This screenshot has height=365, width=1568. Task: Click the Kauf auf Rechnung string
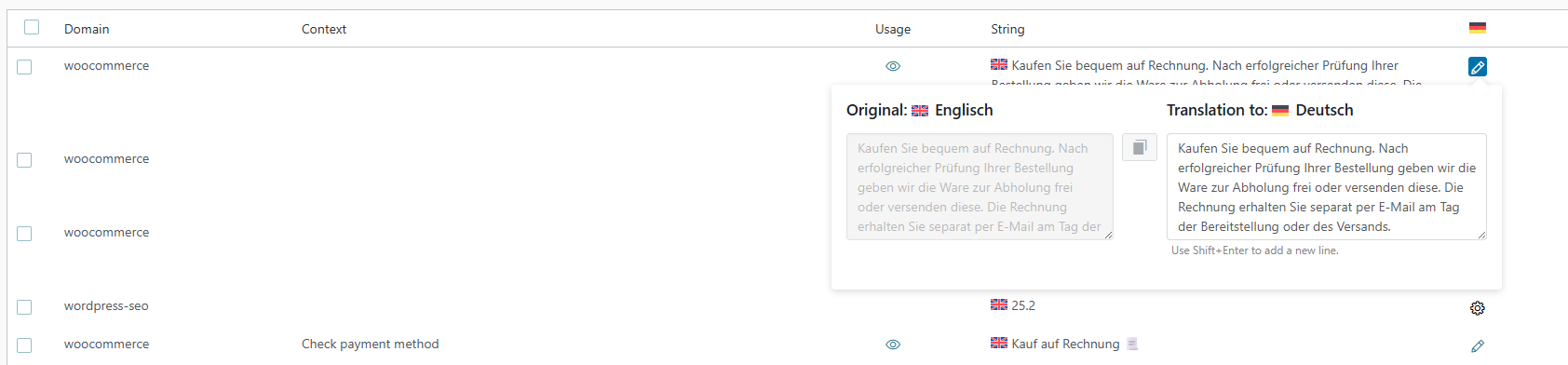click(1065, 344)
